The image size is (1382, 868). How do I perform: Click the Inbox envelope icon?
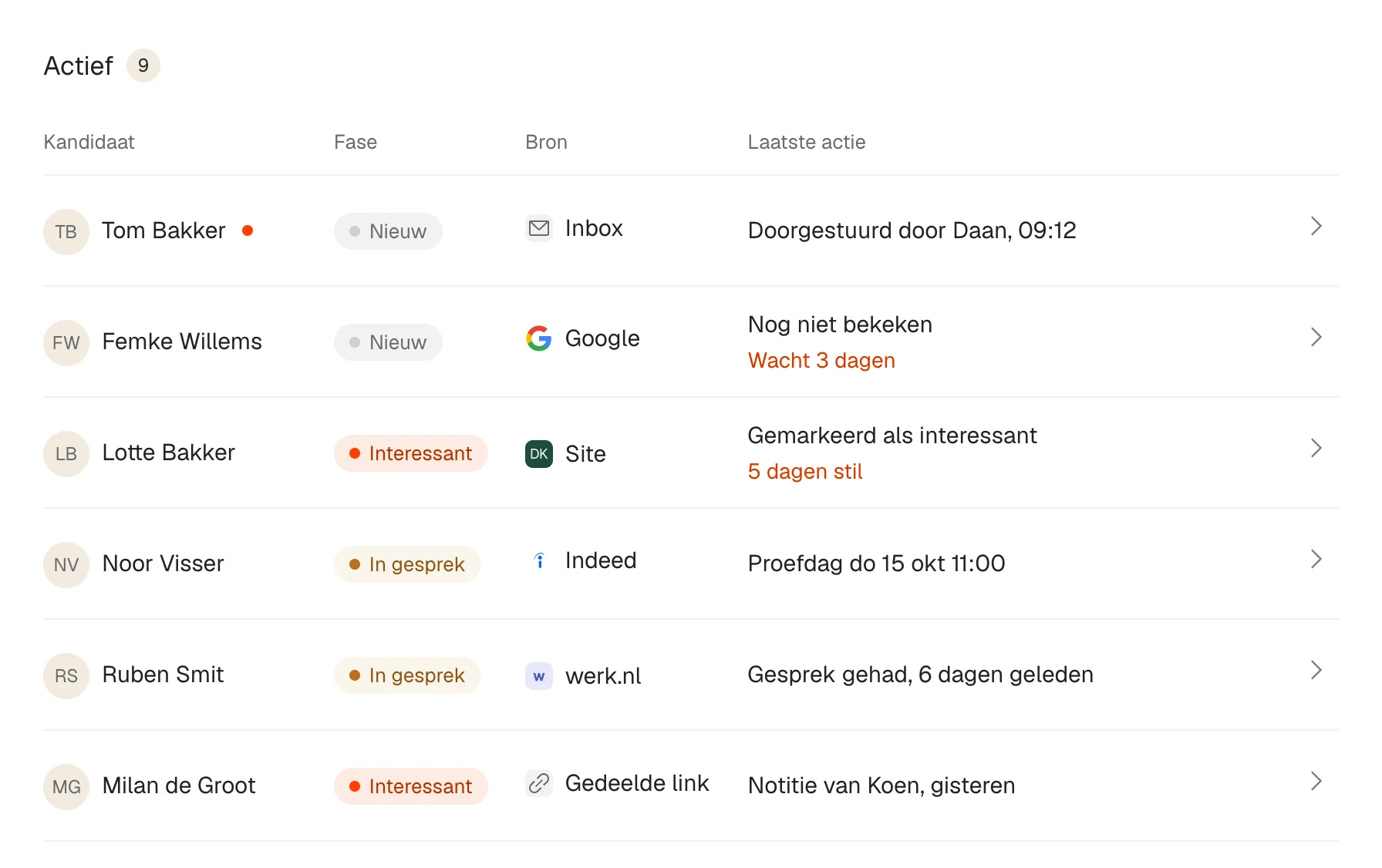539,228
